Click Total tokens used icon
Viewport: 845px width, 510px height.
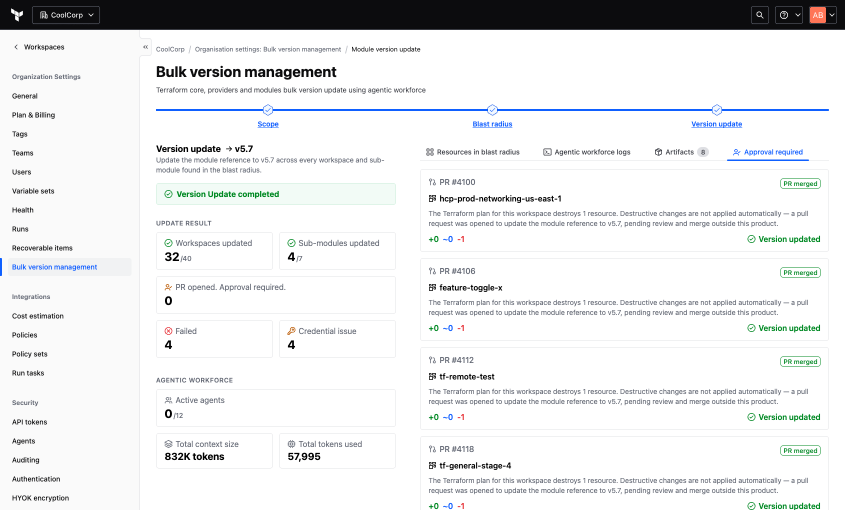(292, 444)
